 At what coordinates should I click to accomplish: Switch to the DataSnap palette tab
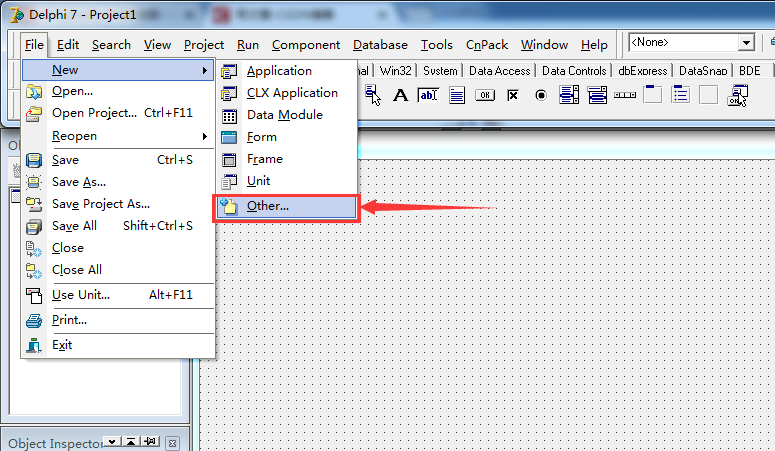703,71
